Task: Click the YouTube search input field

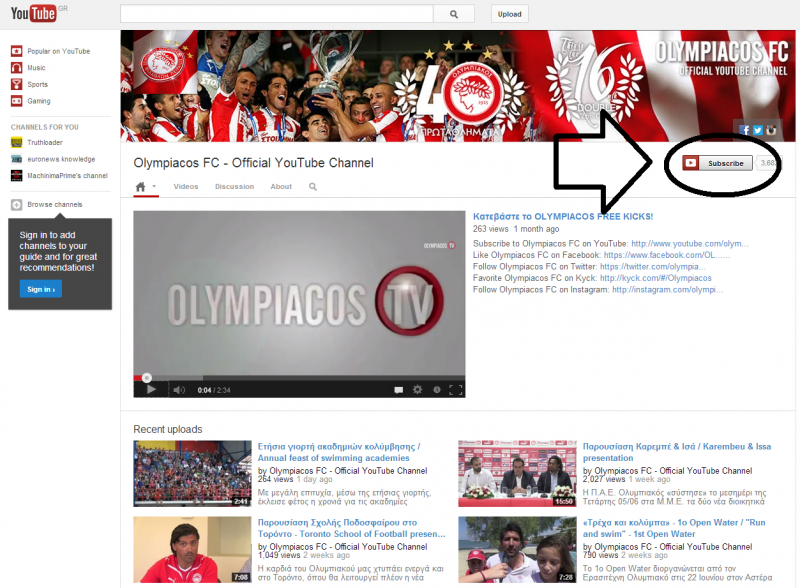Action: tap(278, 14)
